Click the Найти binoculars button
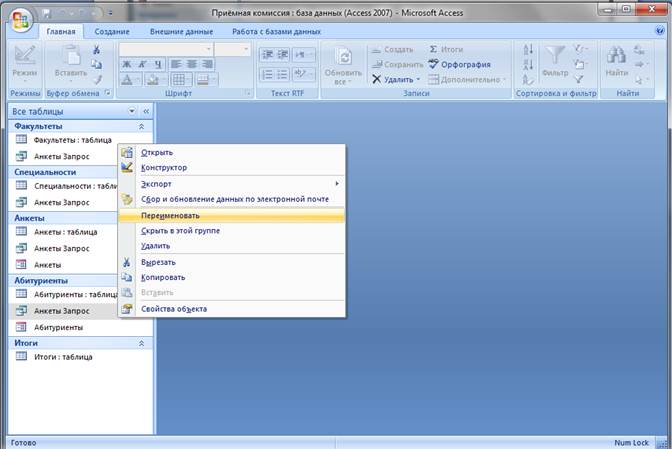The height and width of the screenshot is (449, 672). coord(616,62)
